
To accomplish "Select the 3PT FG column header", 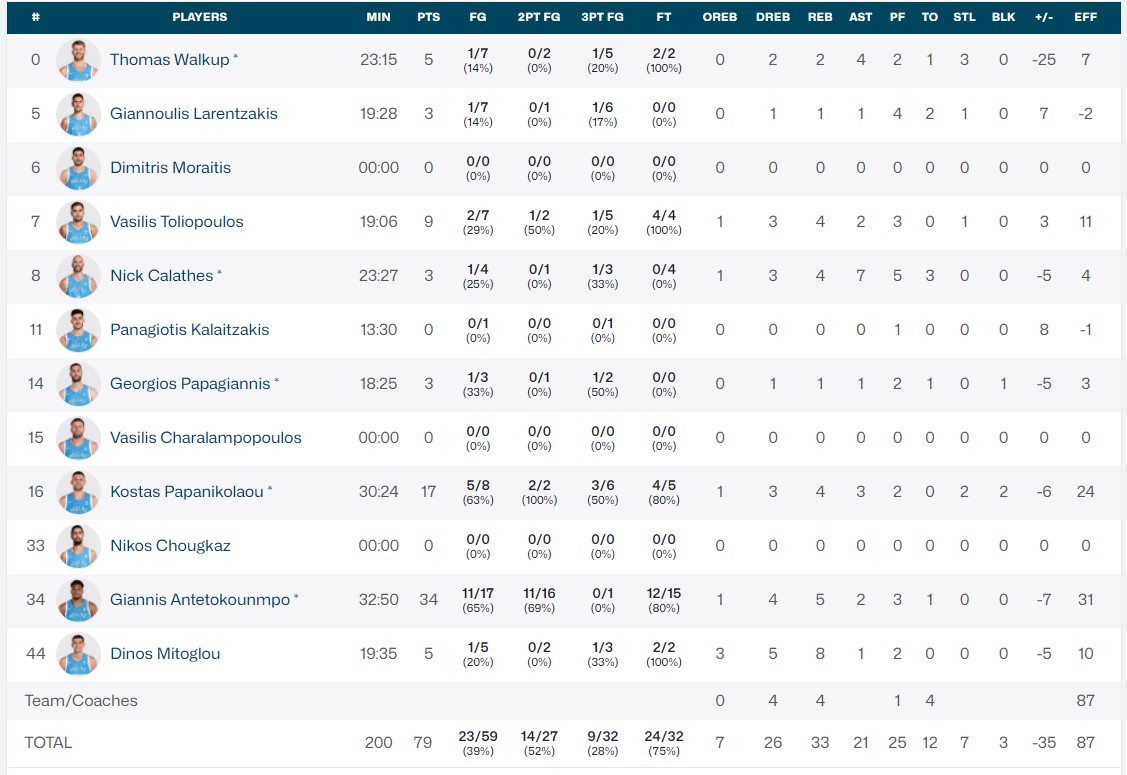I will pos(602,17).
